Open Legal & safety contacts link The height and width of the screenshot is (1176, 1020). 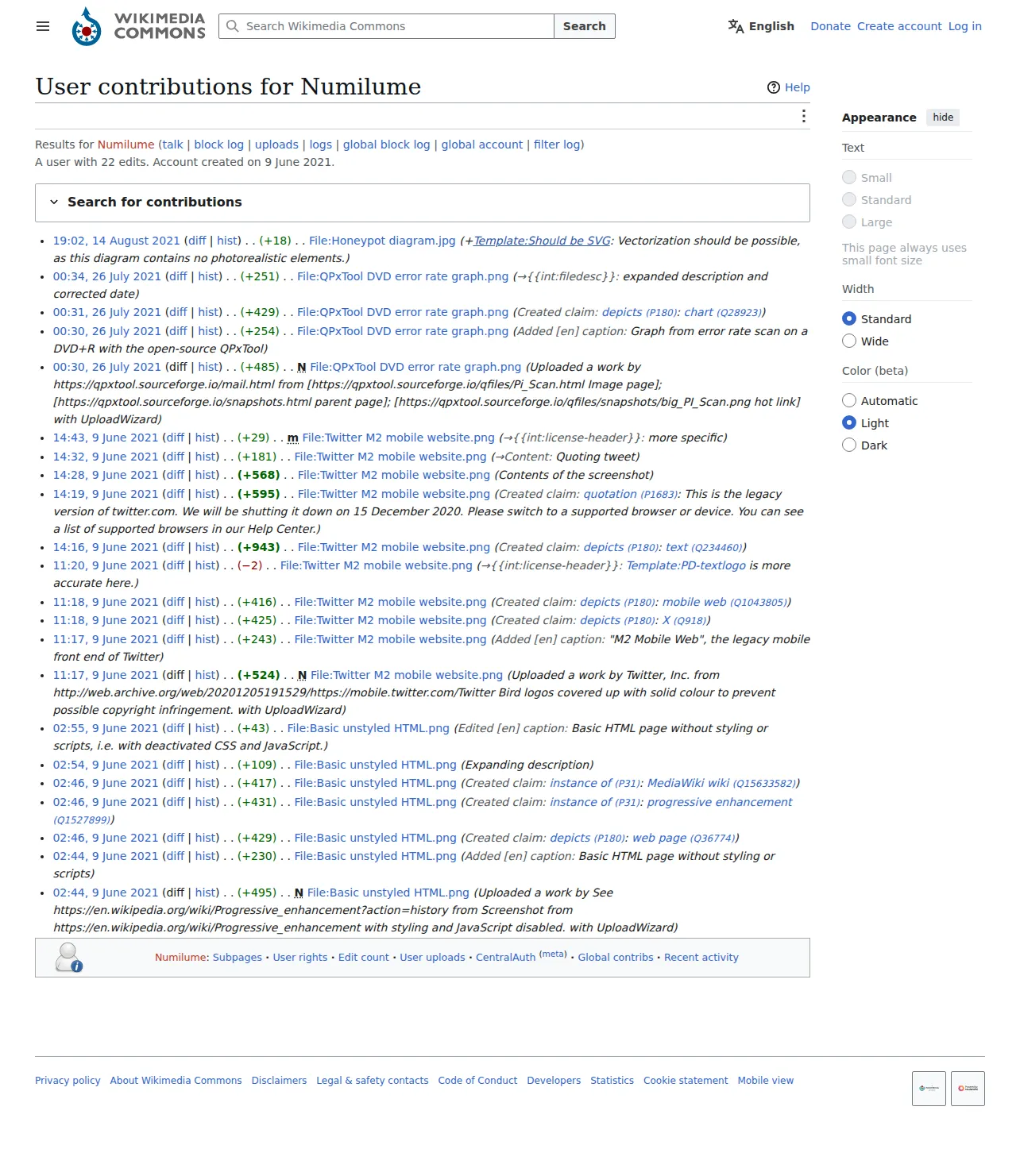[373, 1081]
